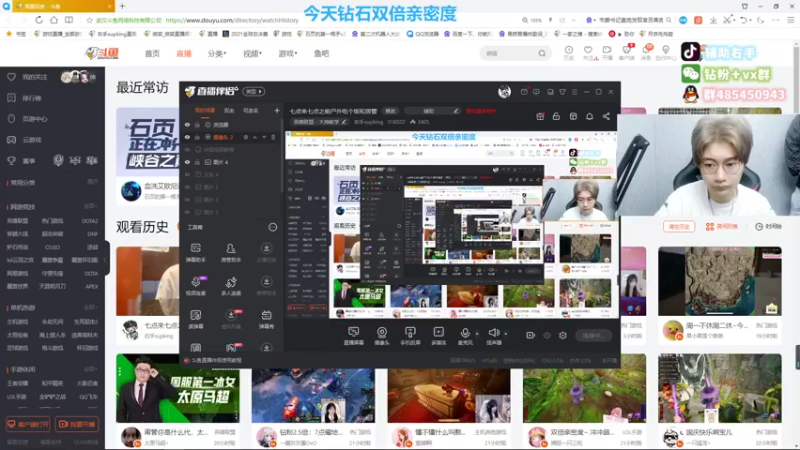The width and height of the screenshot is (800, 450).
Task: Toggle the preview eye icon in bottom bar
Action: tap(547, 335)
